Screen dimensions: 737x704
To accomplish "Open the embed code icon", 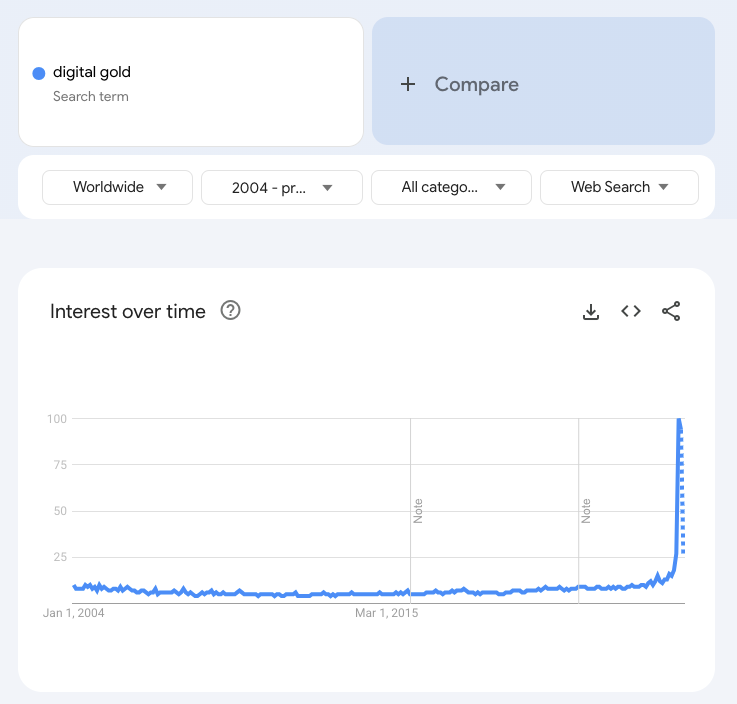I will pos(631,311).
